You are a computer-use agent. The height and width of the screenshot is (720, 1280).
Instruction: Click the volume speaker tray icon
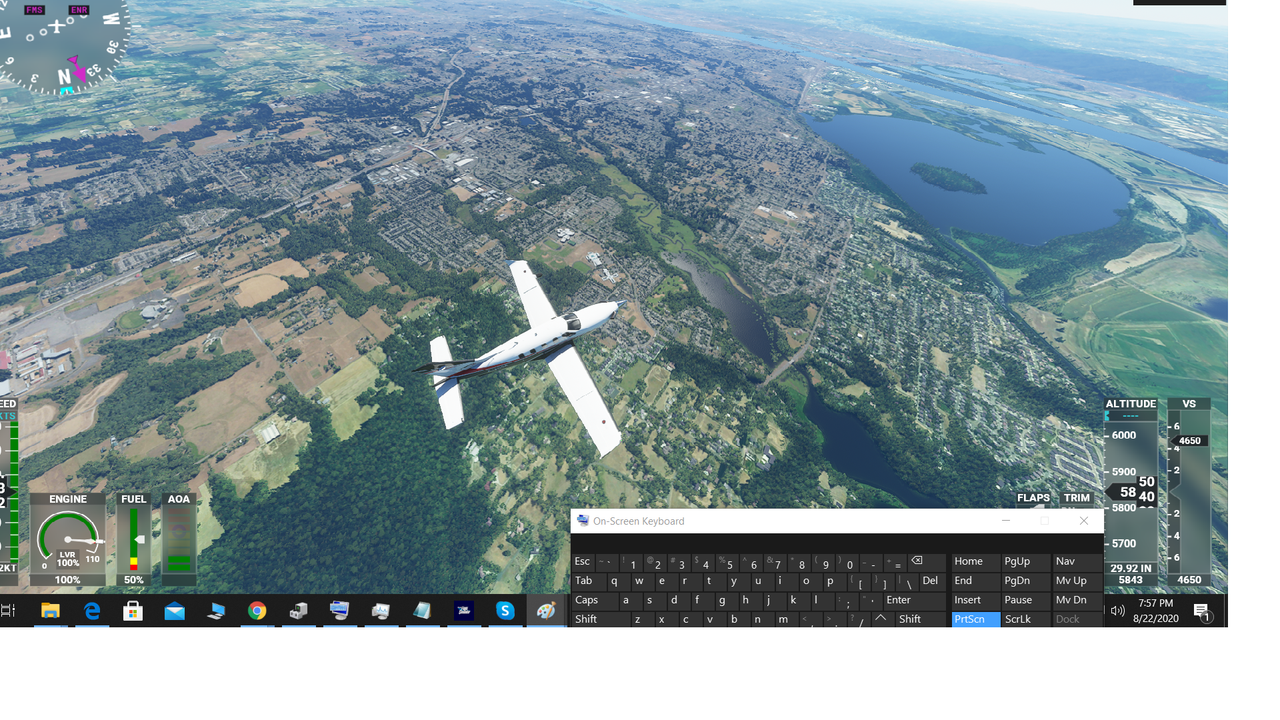pyautogui.click(x=1117, y=611)
